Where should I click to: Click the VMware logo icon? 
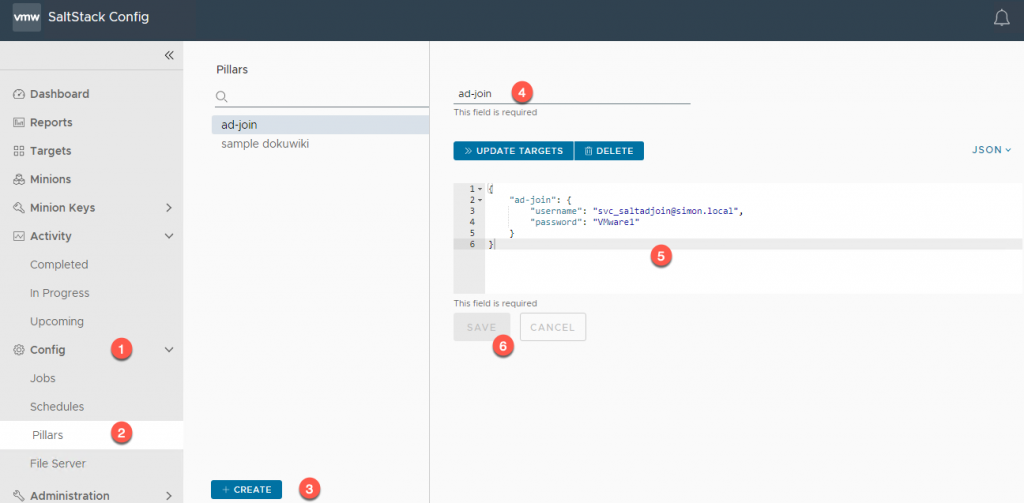coord(27,17)
